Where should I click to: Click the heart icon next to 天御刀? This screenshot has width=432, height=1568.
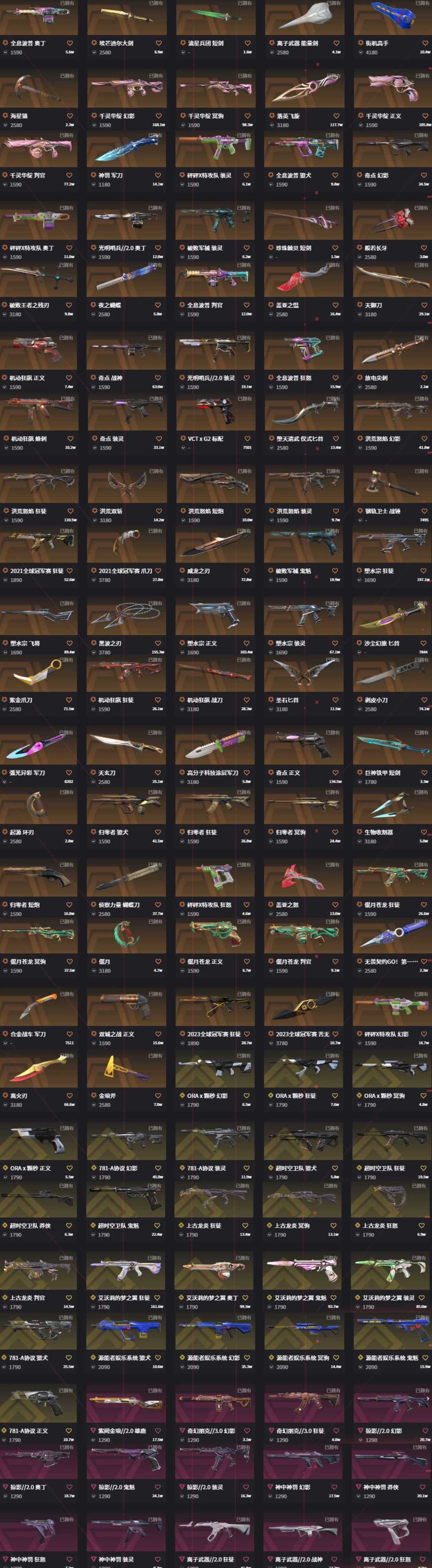click(424, 305)
